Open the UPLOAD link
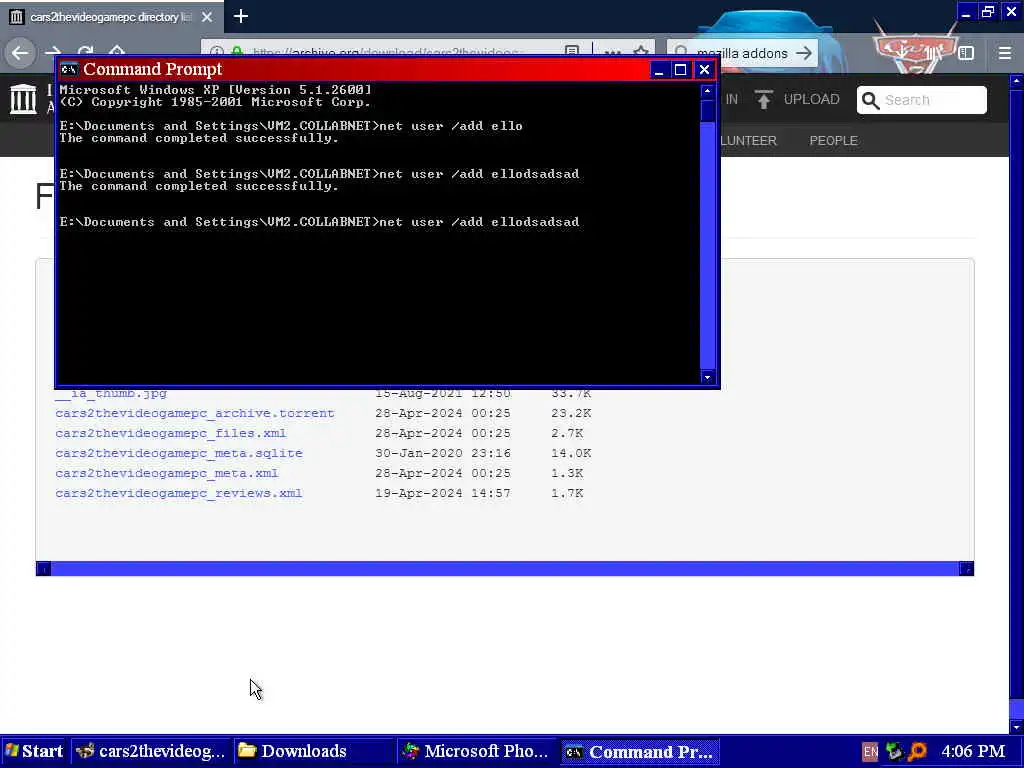1024x768 pixels. (x=811, y=99)
